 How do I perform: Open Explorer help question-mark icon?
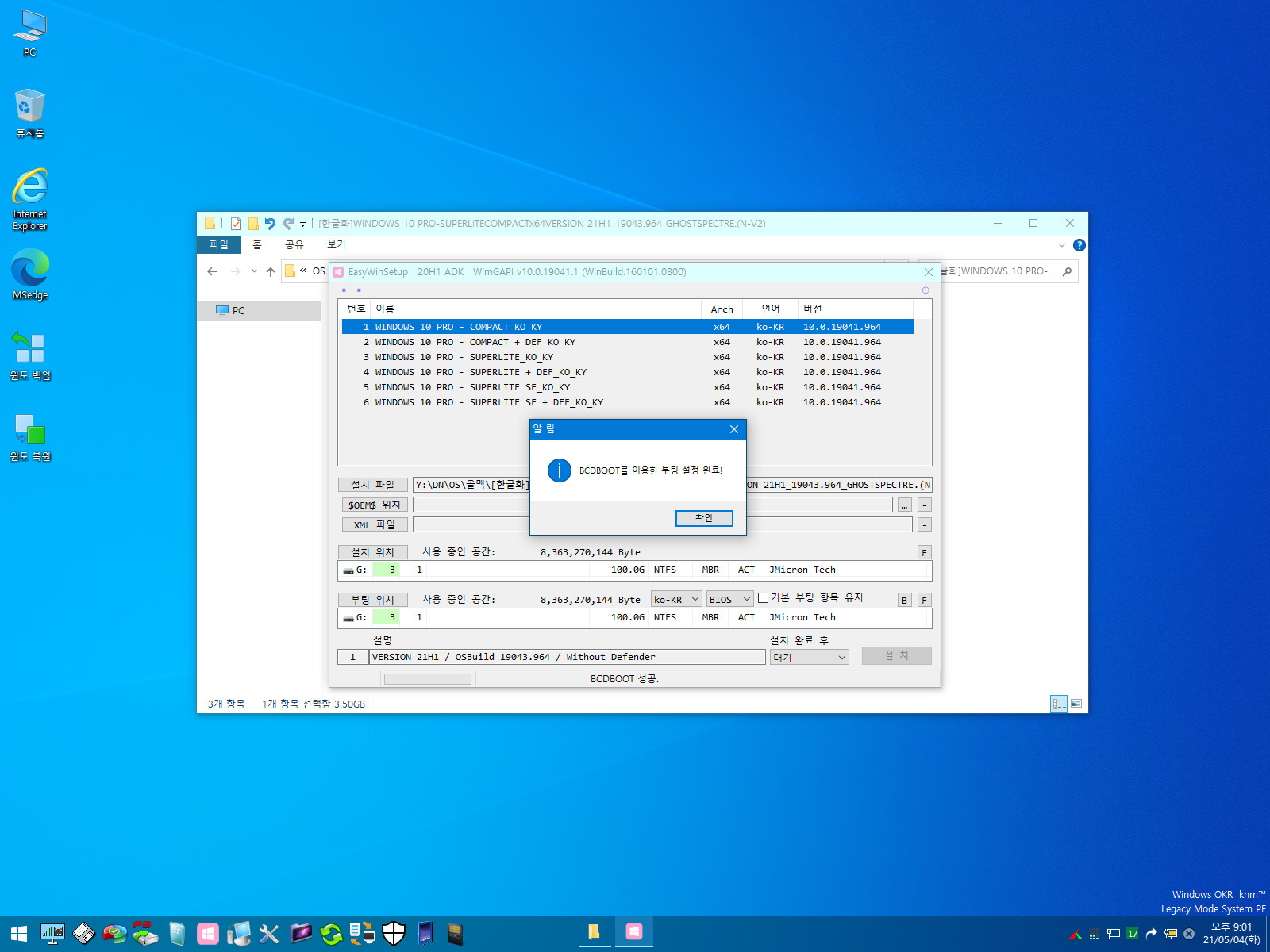click(1079, 245)
